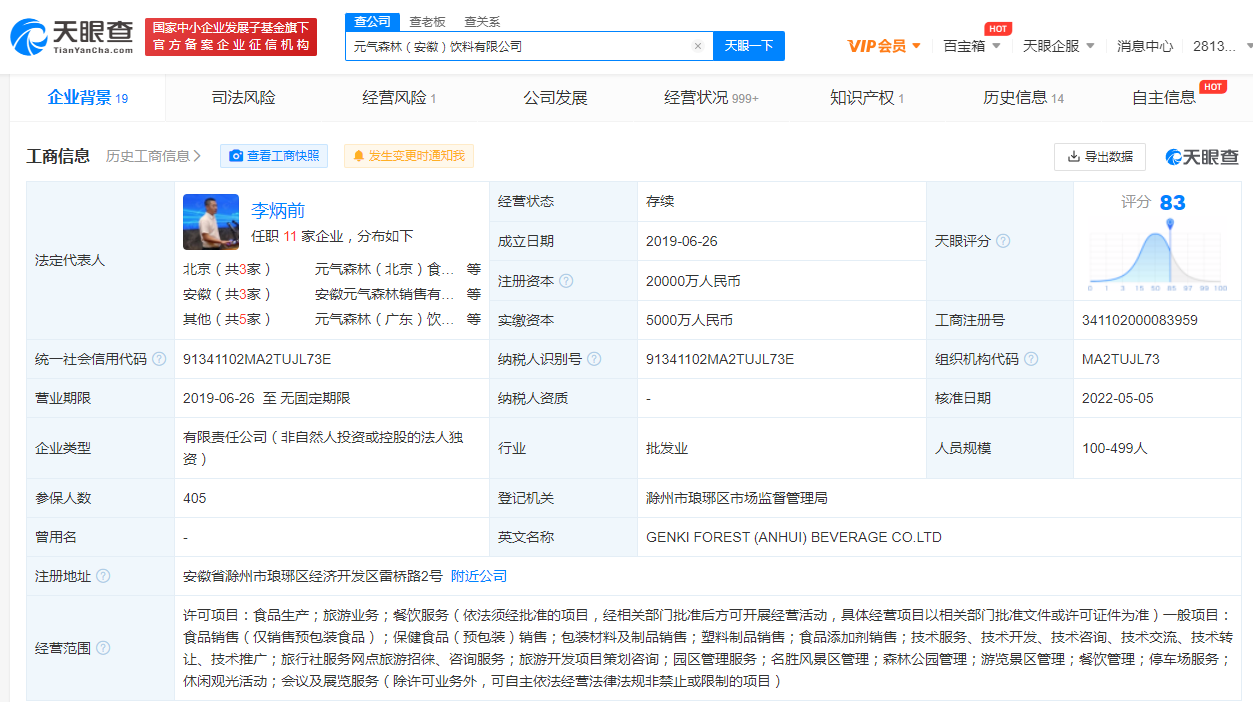Click help icon beside 注册资本
The width and height of the screenshot is (1253, 702).
pyautogui.click(x=567, y=281)
